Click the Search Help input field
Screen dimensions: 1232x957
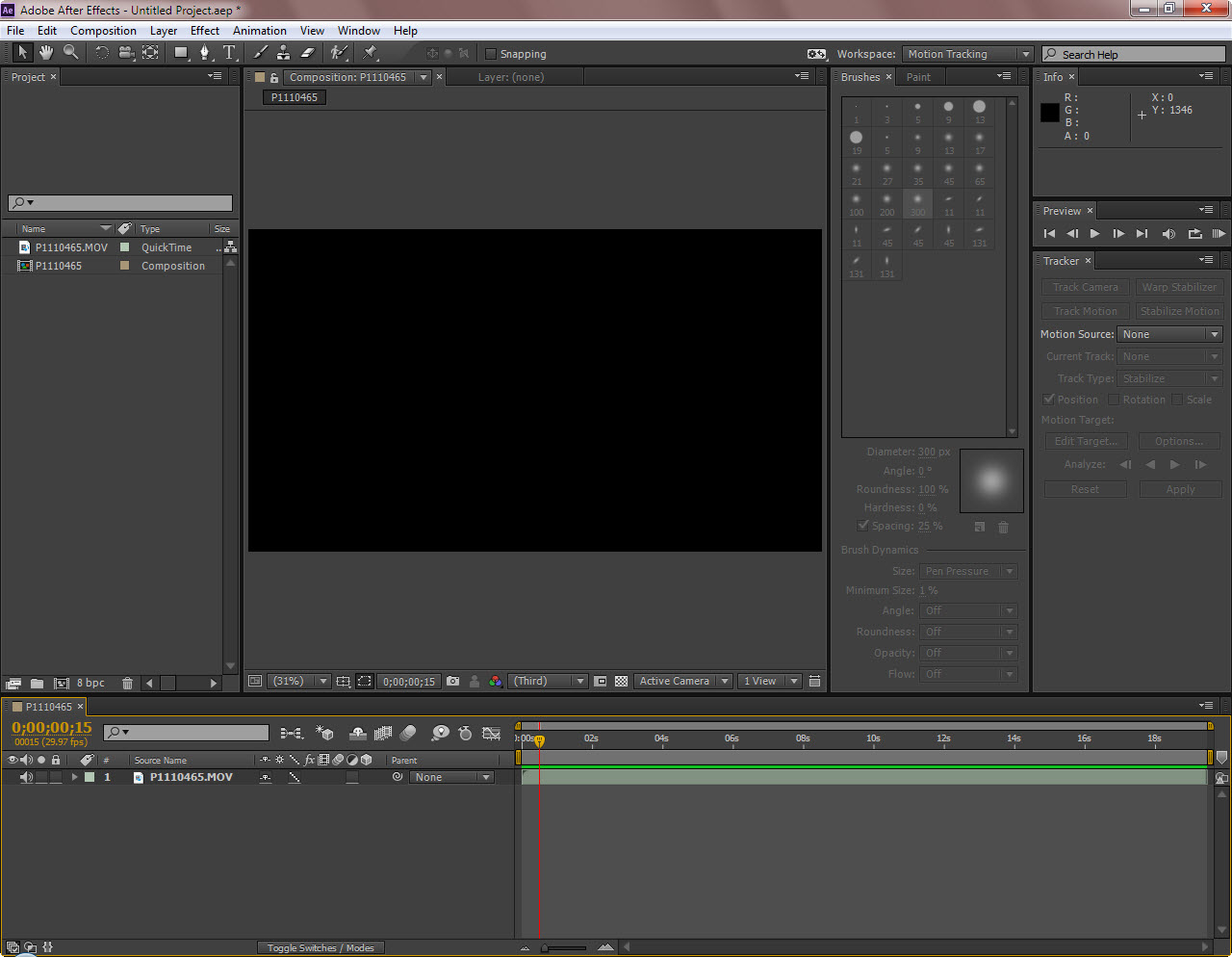click(x=1134, y=54)
